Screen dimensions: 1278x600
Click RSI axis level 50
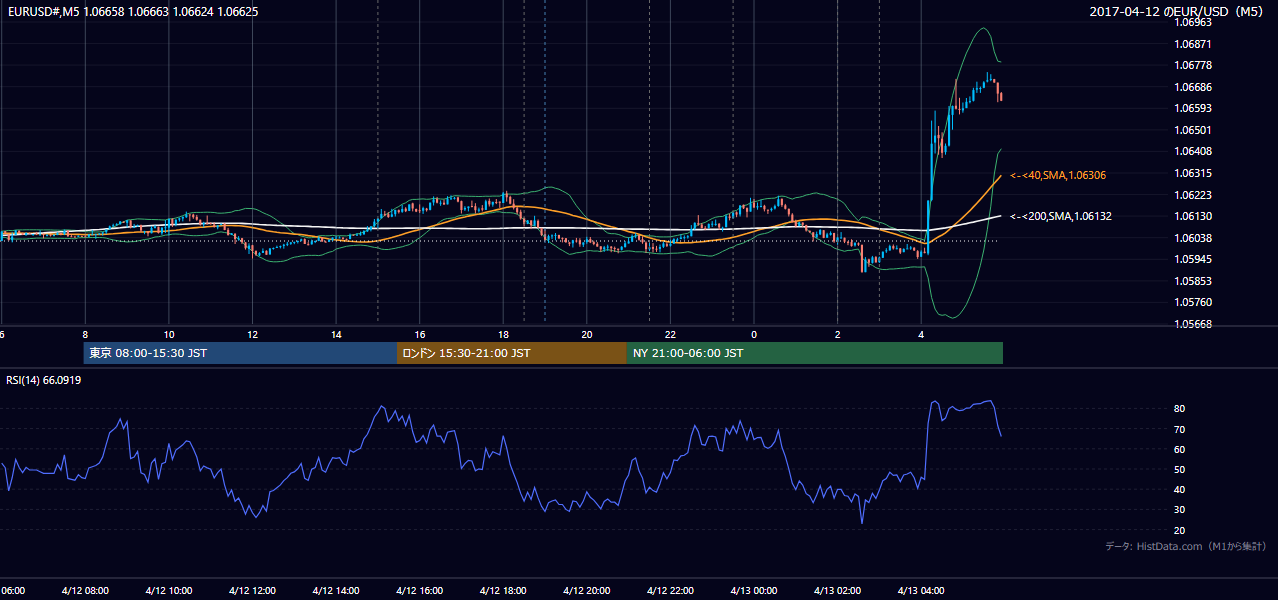pos(1179,469)
